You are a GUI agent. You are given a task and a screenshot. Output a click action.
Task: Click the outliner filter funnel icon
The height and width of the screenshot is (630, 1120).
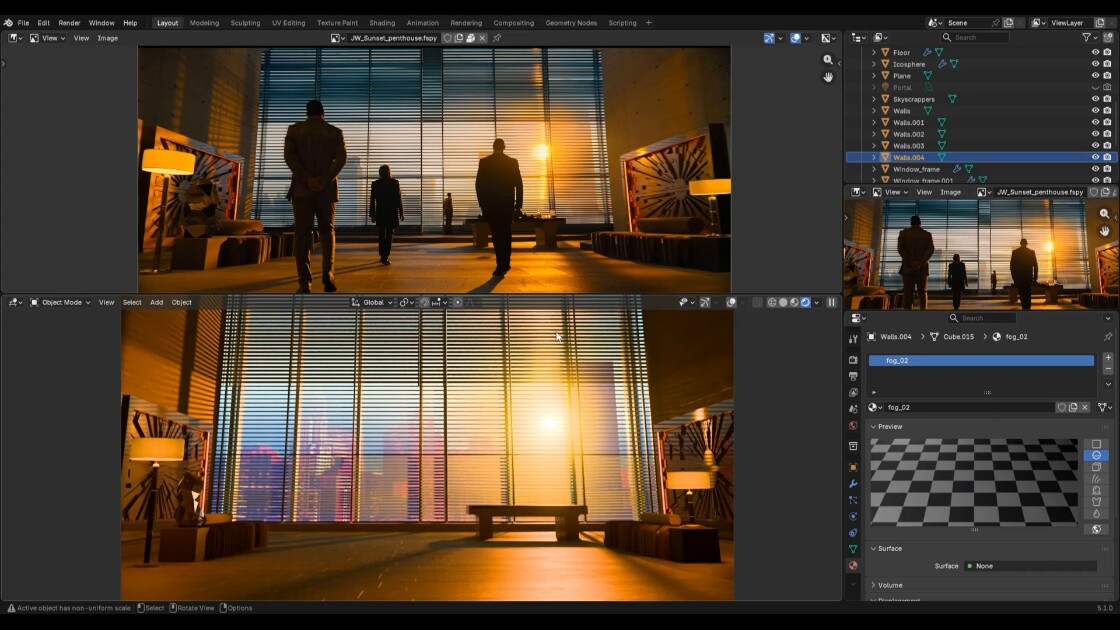tap(1086, 37)
